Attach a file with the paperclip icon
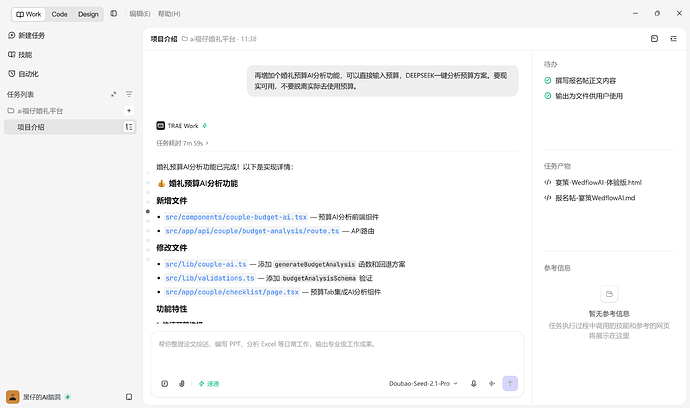Screen dimensions: 690x408 coord(182,384)
